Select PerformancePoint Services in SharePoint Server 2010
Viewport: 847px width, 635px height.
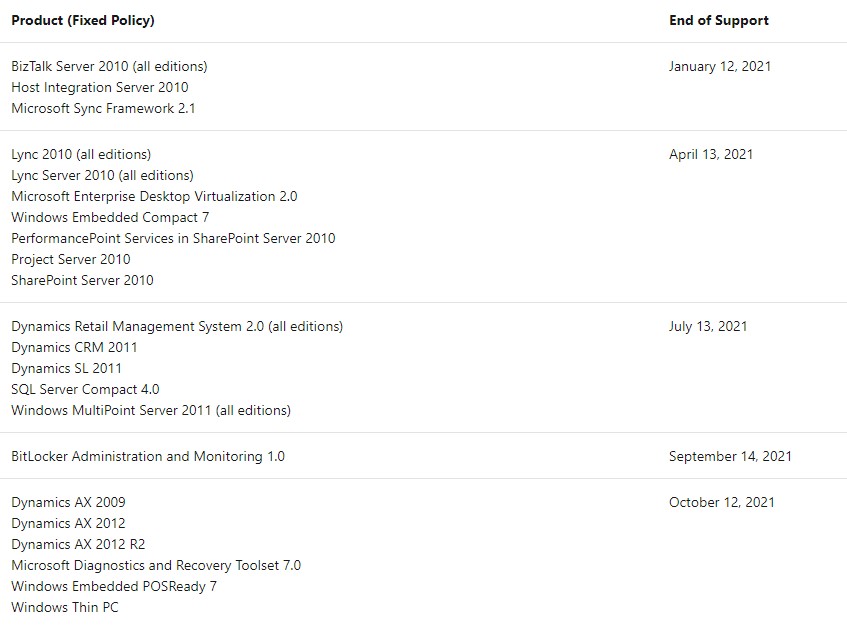coord(173,238)
